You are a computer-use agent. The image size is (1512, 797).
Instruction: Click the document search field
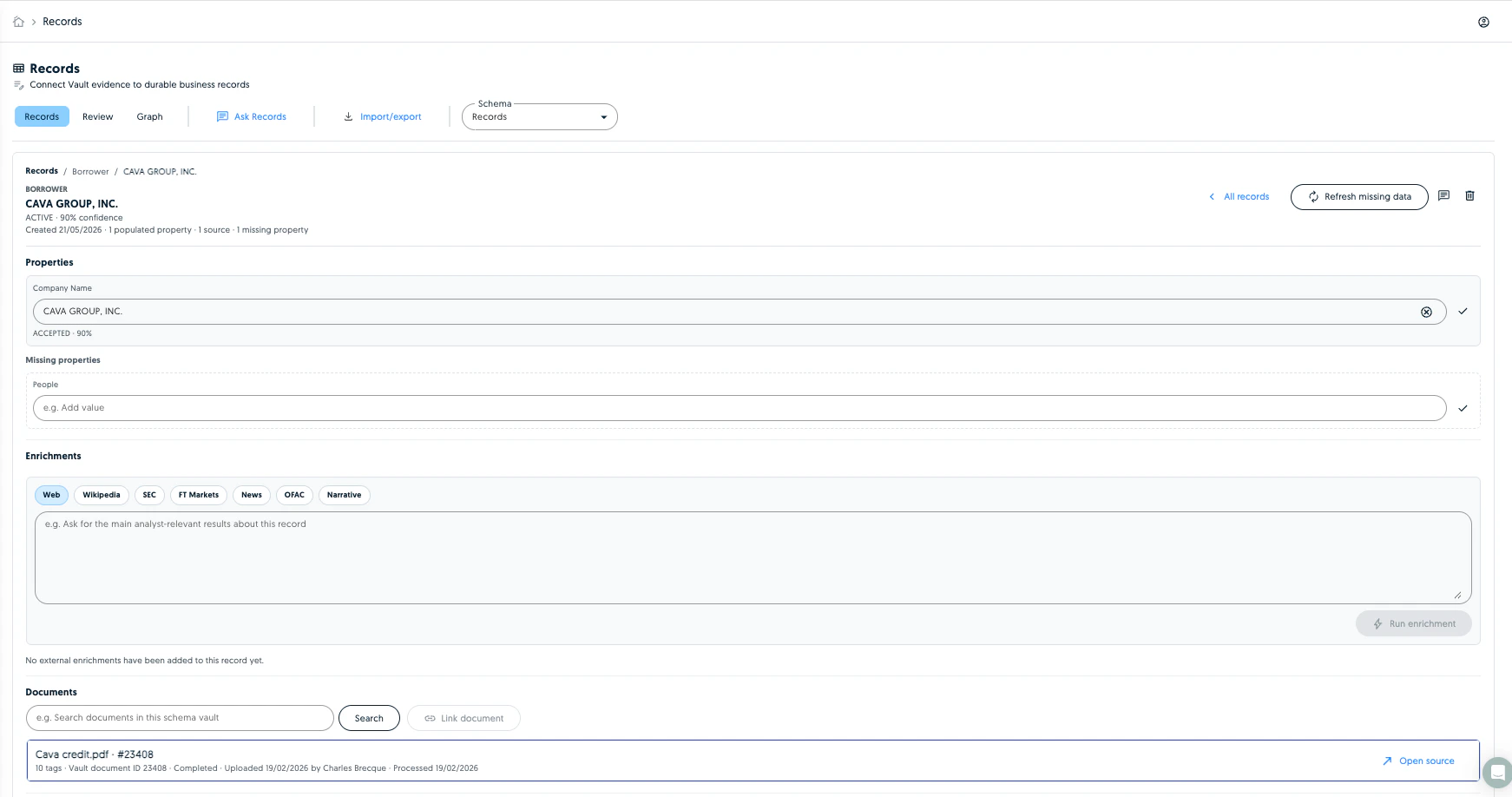coord(180,718)
